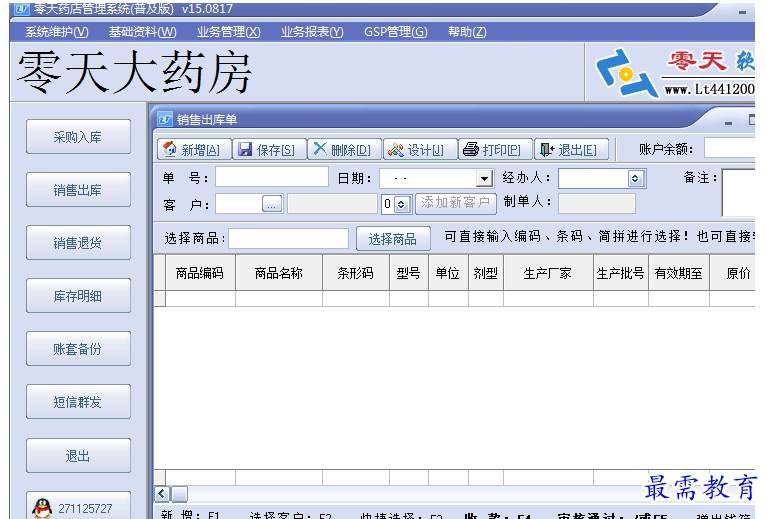The height and width of the screenshot is (519, 766).
Task: Open 采购入库 from the sidebar
Action: point(78,137)
